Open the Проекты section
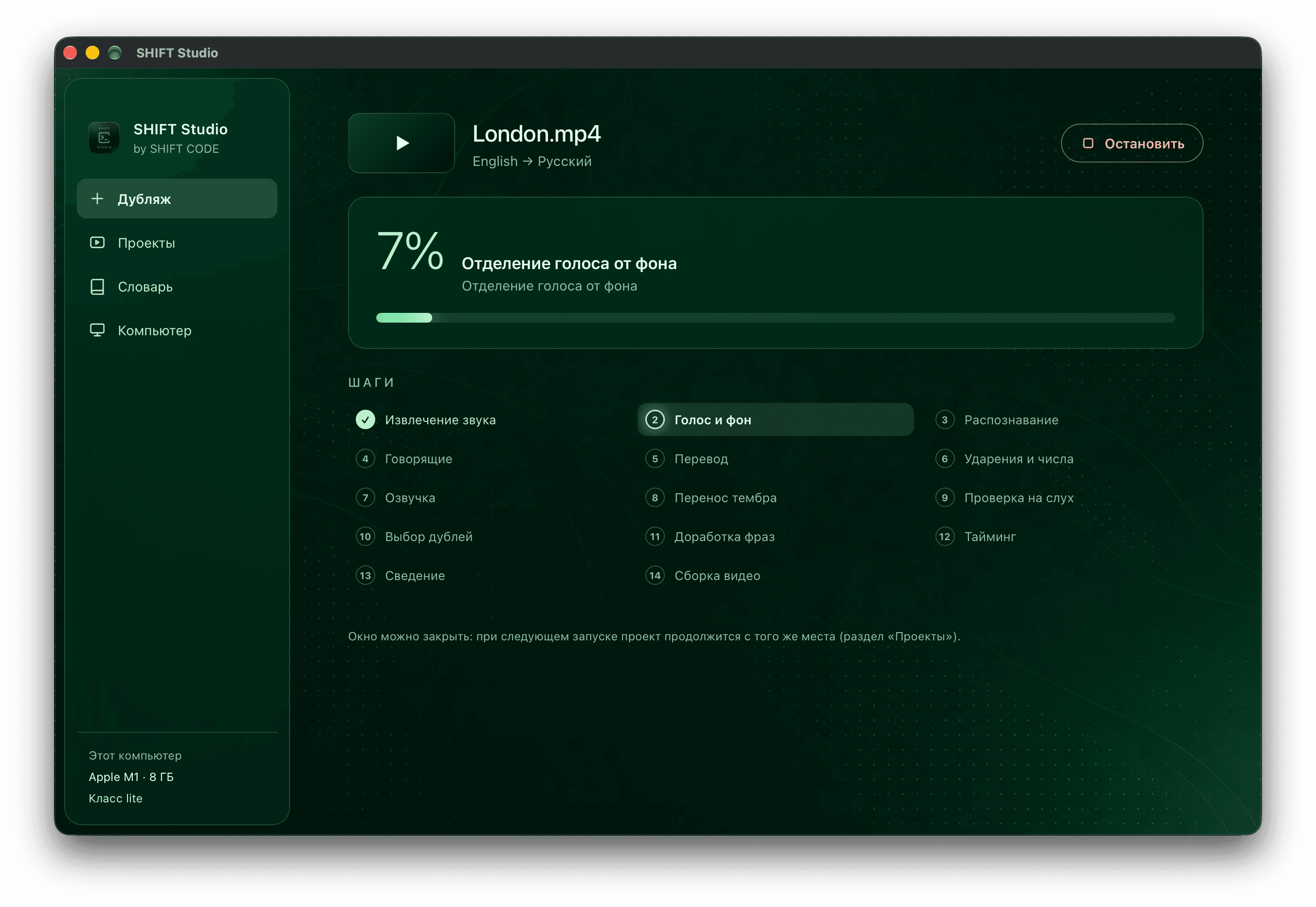Viewport: 1316px width, 907px height. pyautogui.click(x=177, y=243)
